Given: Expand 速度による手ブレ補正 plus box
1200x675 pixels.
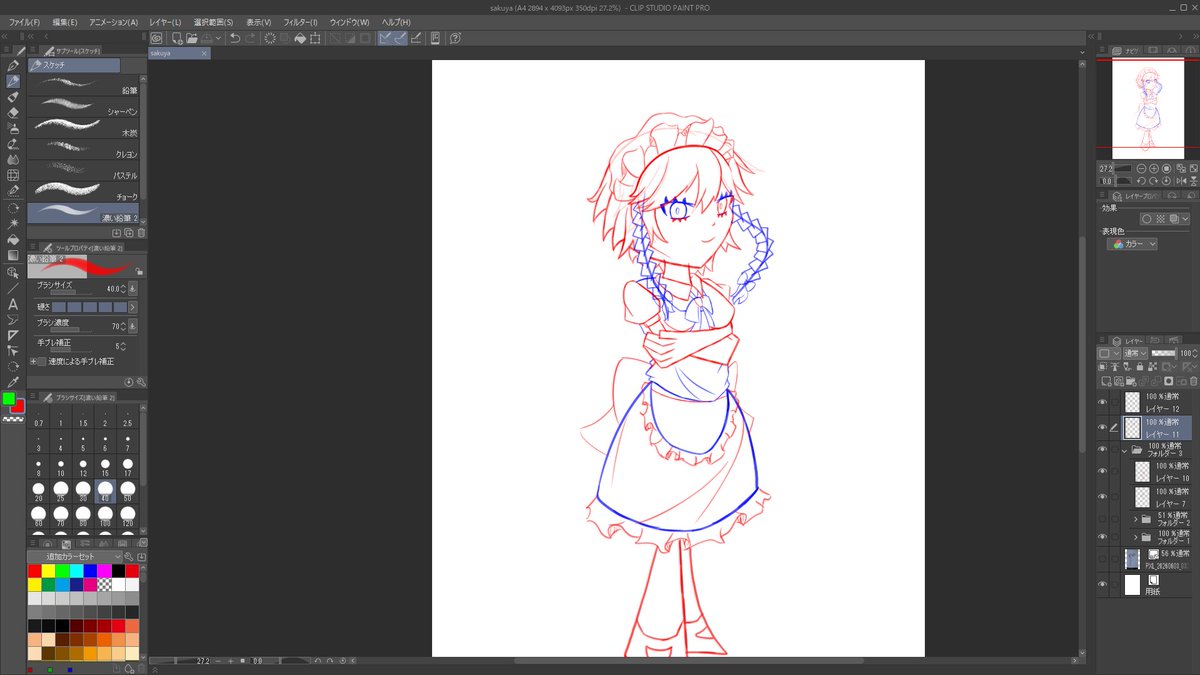Looking at the screenshot, I should point(34,362).
